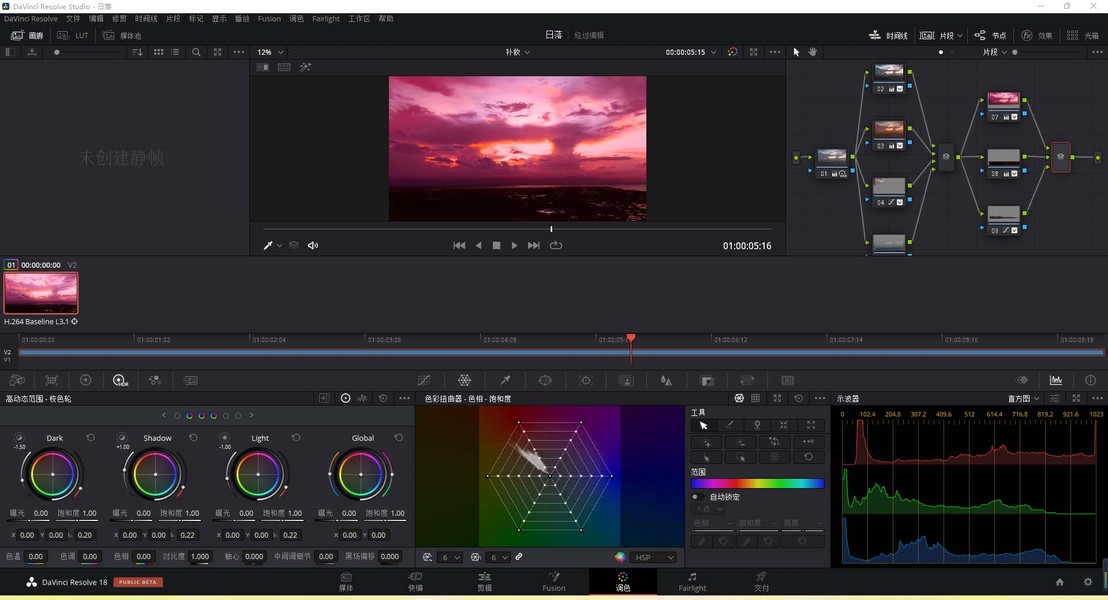Open the hue resolution 6 dropdown
Viewport: 1108px width, 600px height.
pos(450,558)
